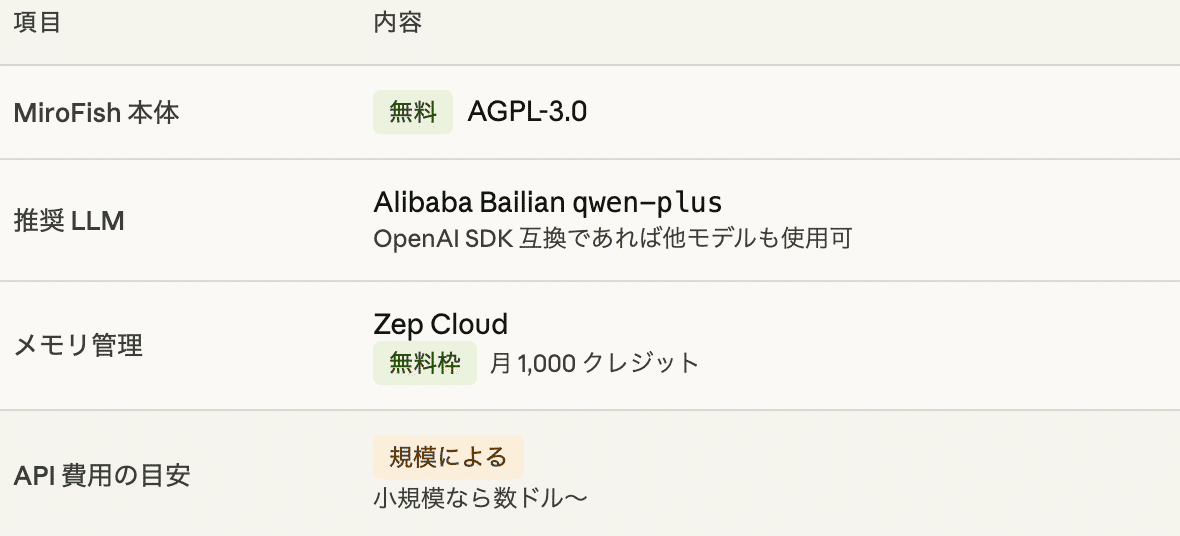Click the green 無料 badge

[x=413, y=113]
